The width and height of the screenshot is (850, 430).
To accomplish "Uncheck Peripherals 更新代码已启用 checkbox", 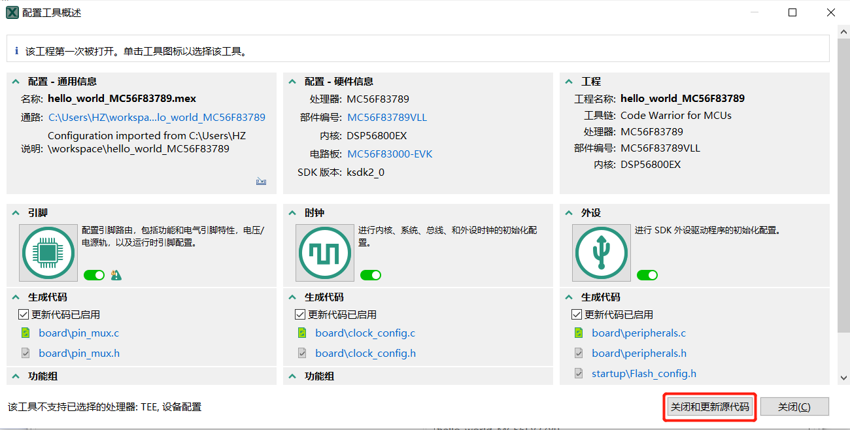I will pos(577,314).
